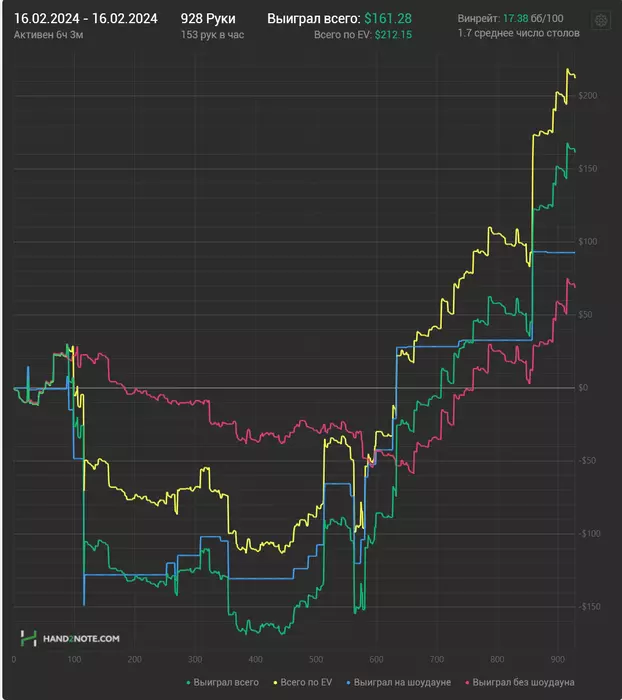Click the EV total value $212.15

tap(393, 35)
